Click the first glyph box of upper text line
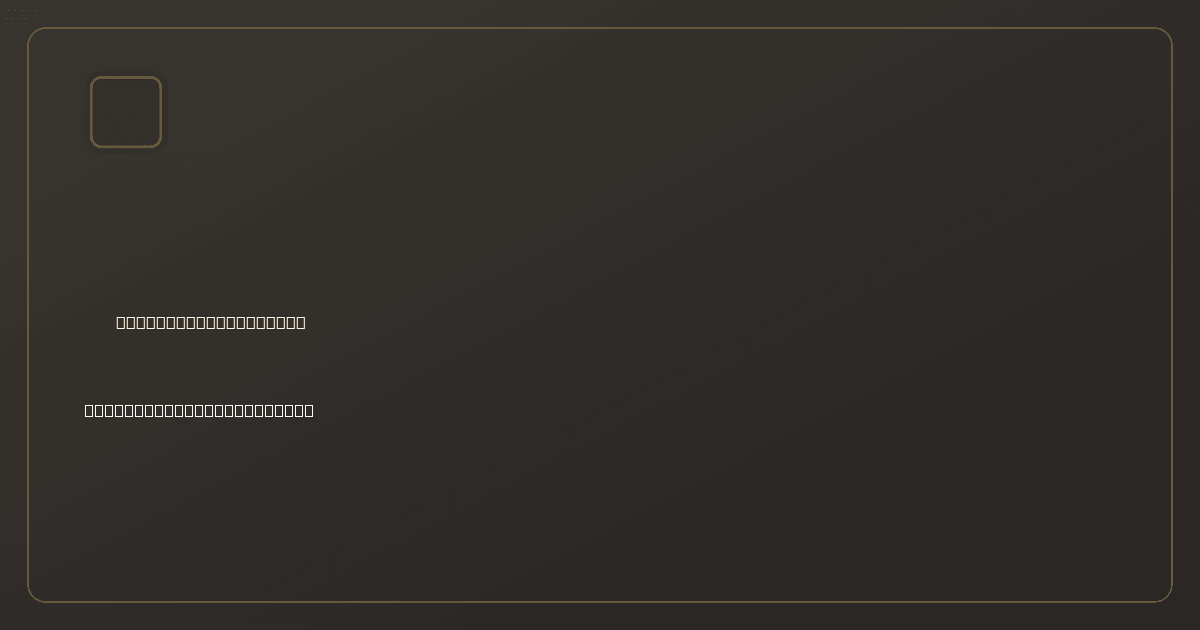Image resolution: width=1200 pixels, height=630 pixels. [x=122, y=322]
